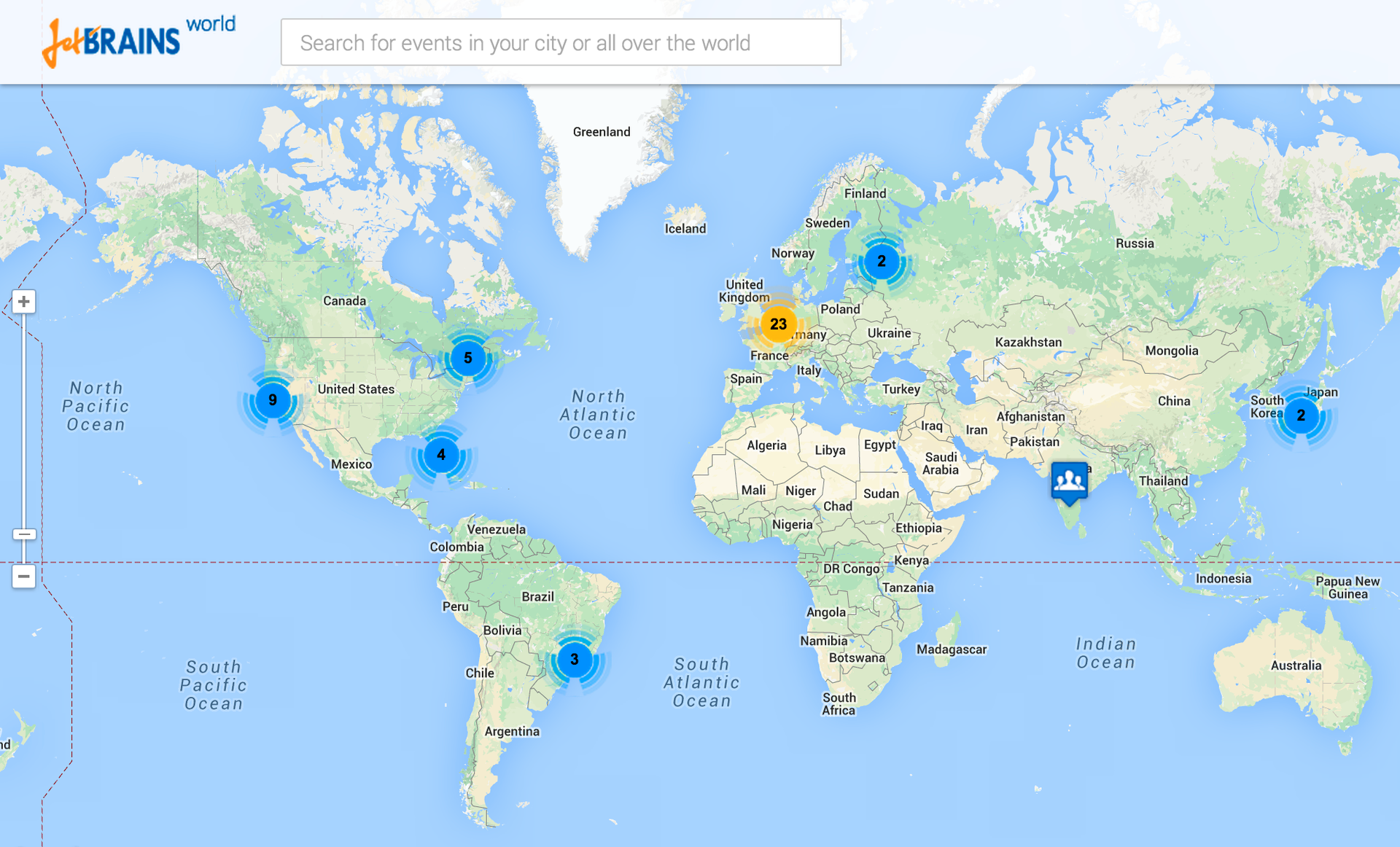Click the zoom slider handle
The height and width of the screenshot is (847, 1400).
[x=24, y=534]
